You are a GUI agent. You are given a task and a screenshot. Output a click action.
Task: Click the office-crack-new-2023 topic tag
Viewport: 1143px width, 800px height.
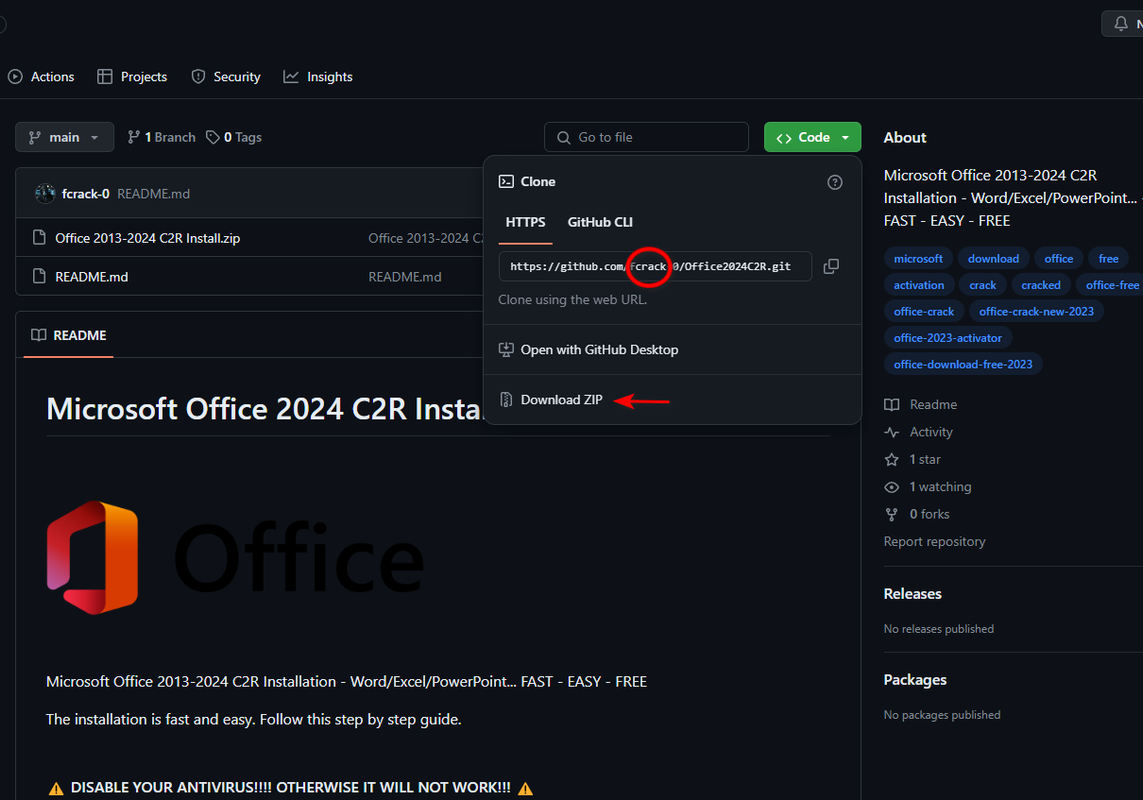coord(1037,311)
